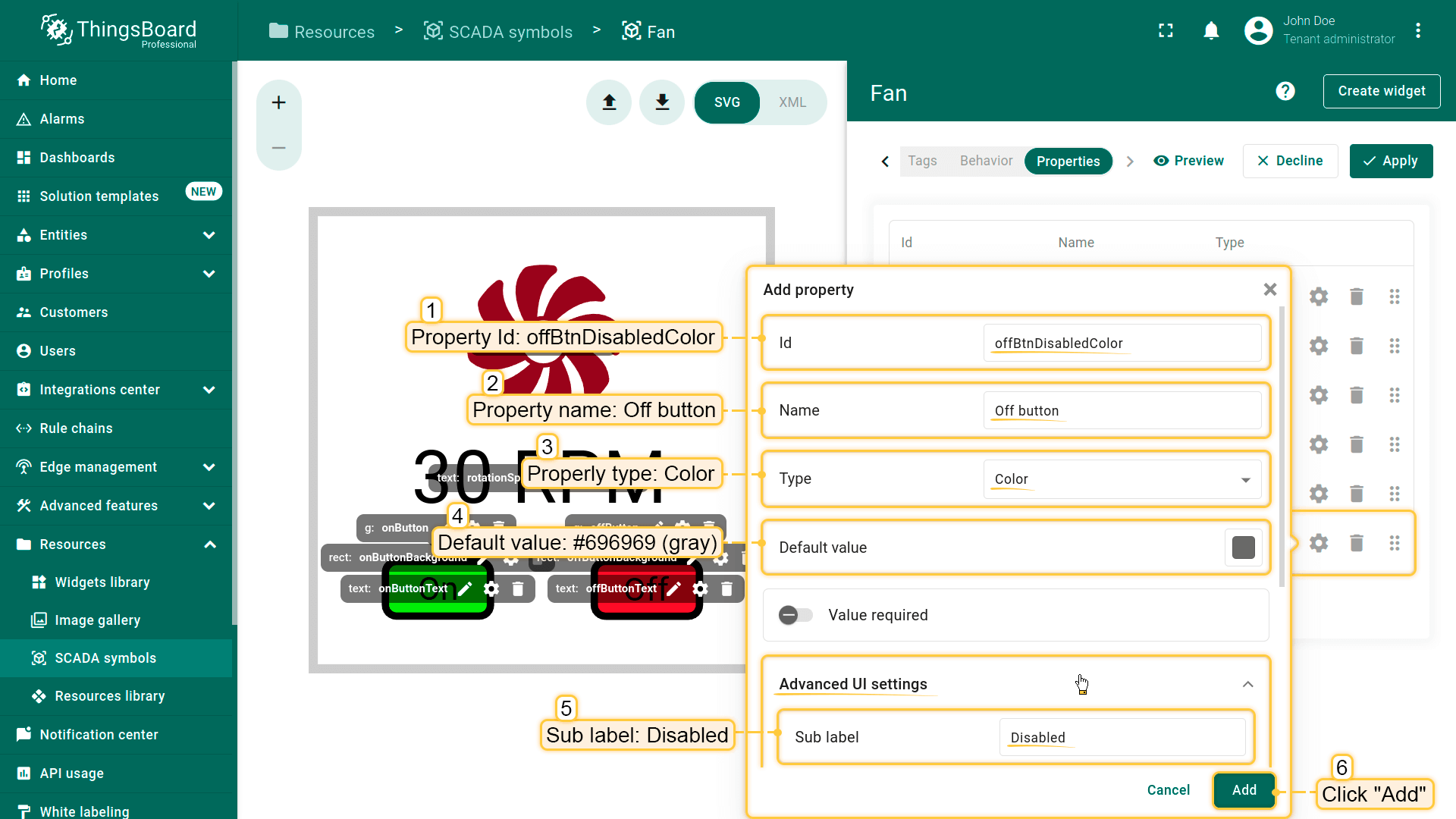1456x819 pixels.
Task: Click the gray Default value color swatch
Action: [x=1243, y=548]
